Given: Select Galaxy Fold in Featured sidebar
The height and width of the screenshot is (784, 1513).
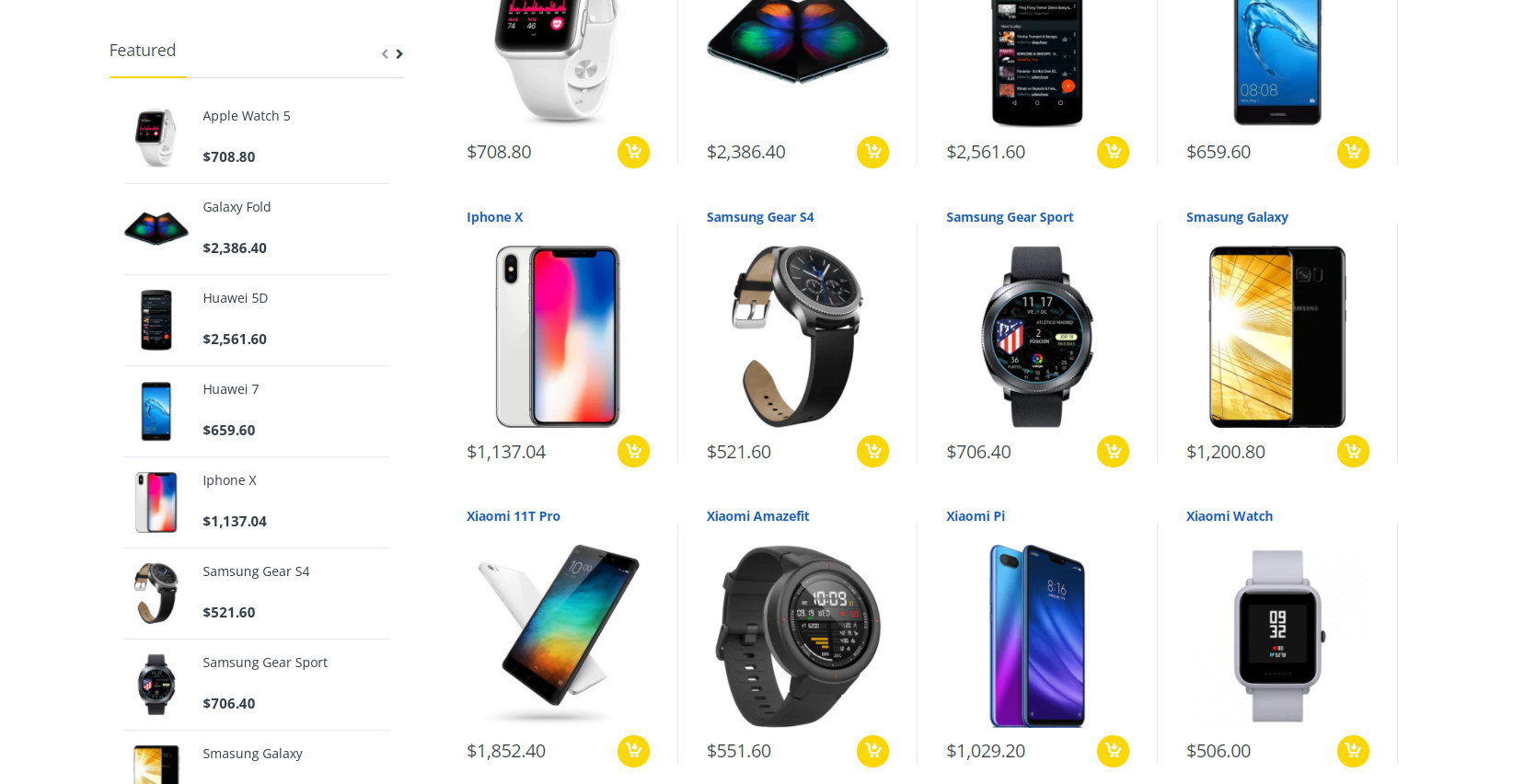Looking at the screenshot, I should click(237, 207).
